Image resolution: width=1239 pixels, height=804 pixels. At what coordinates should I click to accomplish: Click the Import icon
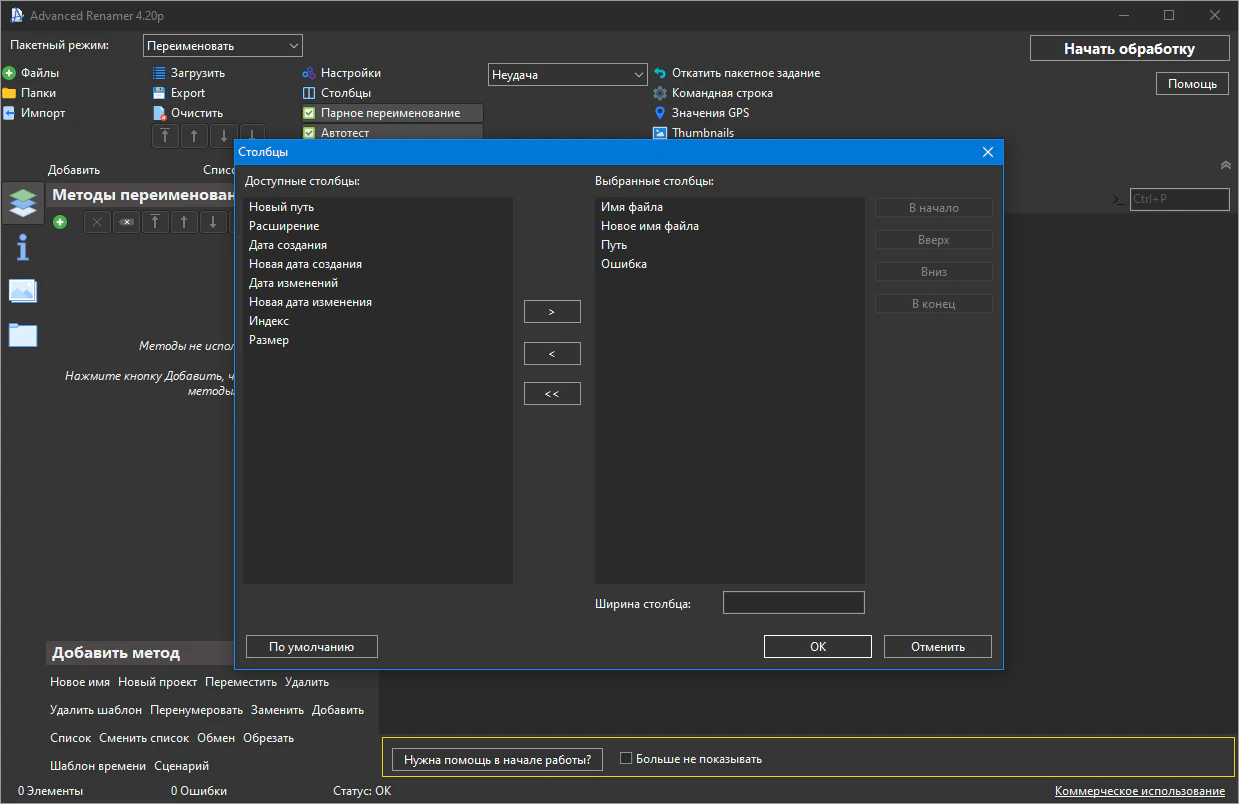pyautogui.click(x=9, y=113)
